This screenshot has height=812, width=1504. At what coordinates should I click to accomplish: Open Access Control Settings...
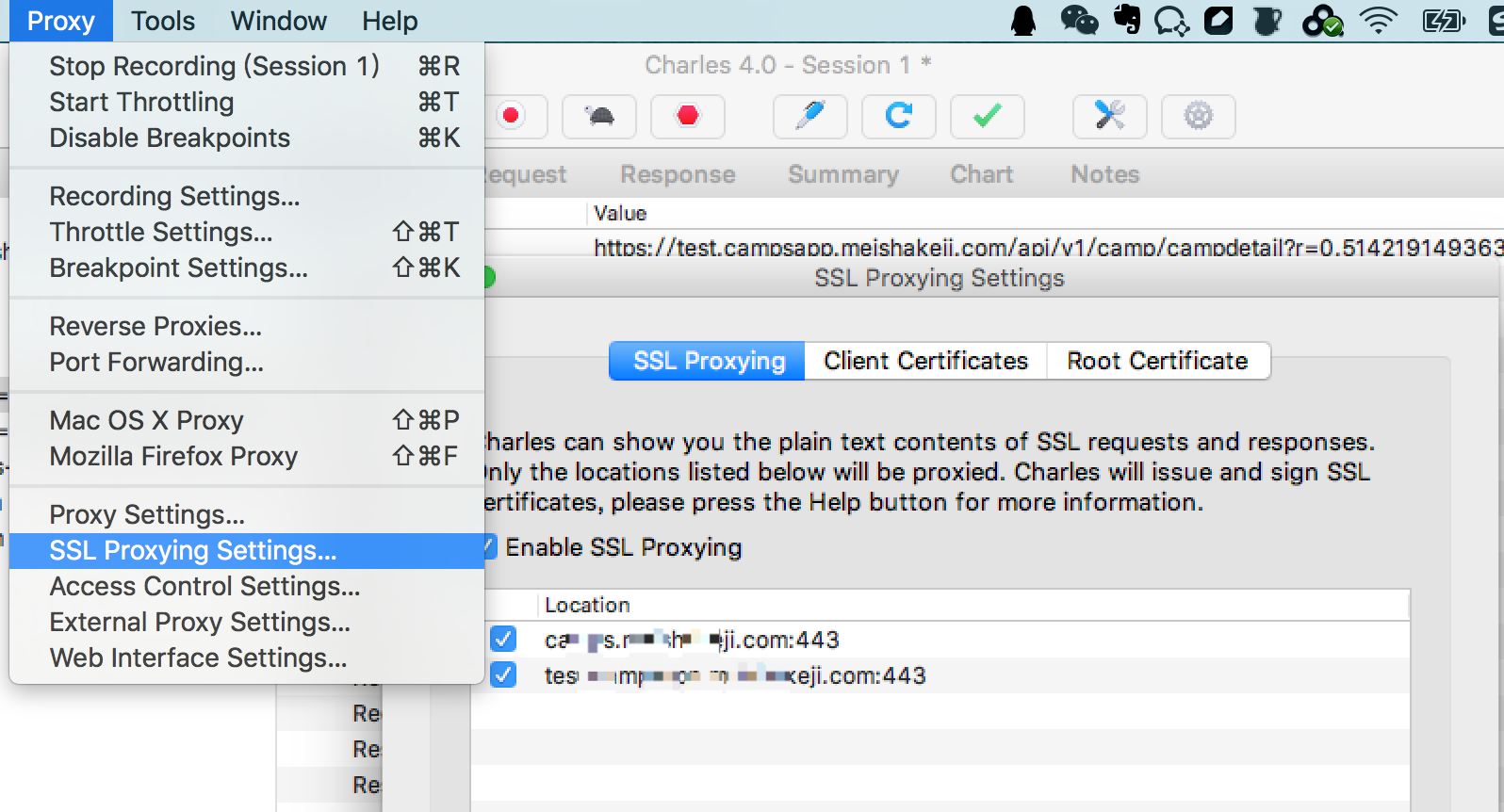(x=247, y=586)
